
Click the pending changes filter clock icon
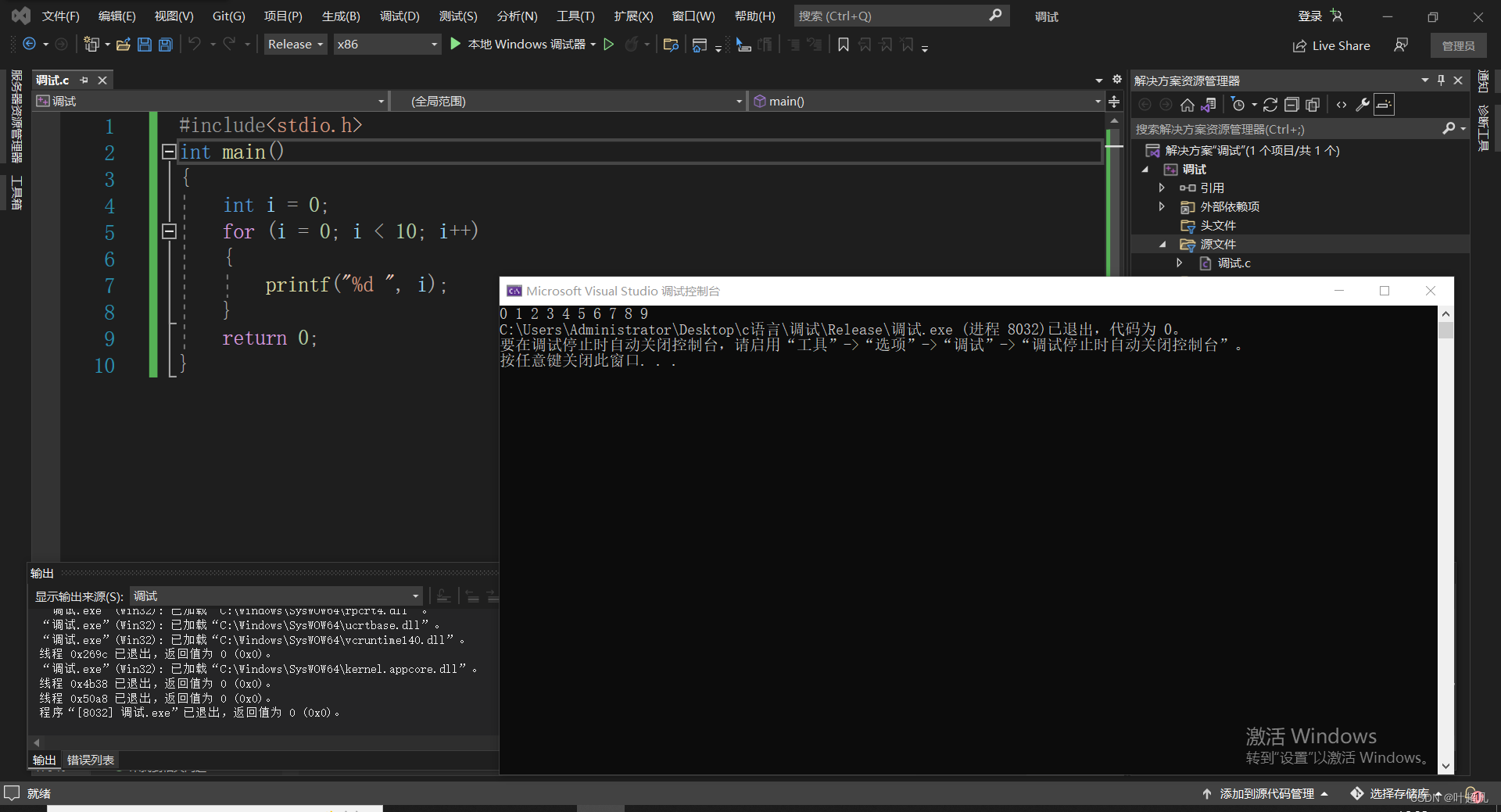point(1238,105)
